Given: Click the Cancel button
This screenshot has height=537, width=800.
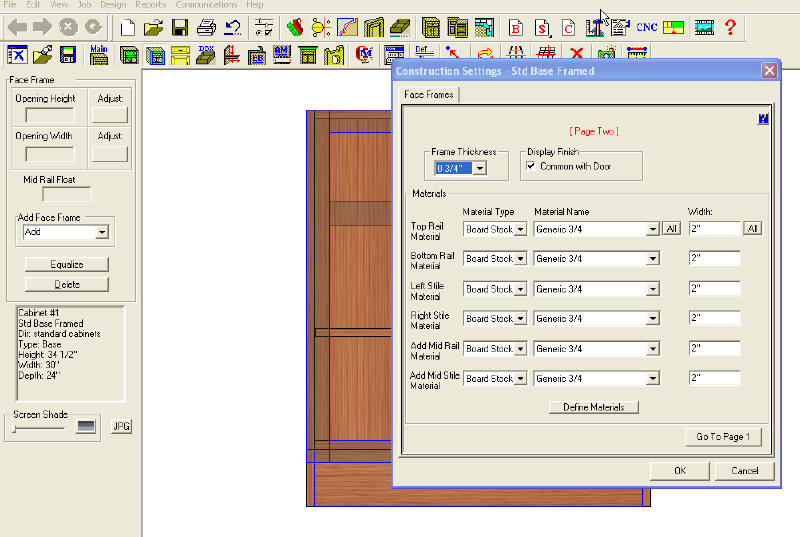Looking at the screenshot, I should [x=744, y=471].
